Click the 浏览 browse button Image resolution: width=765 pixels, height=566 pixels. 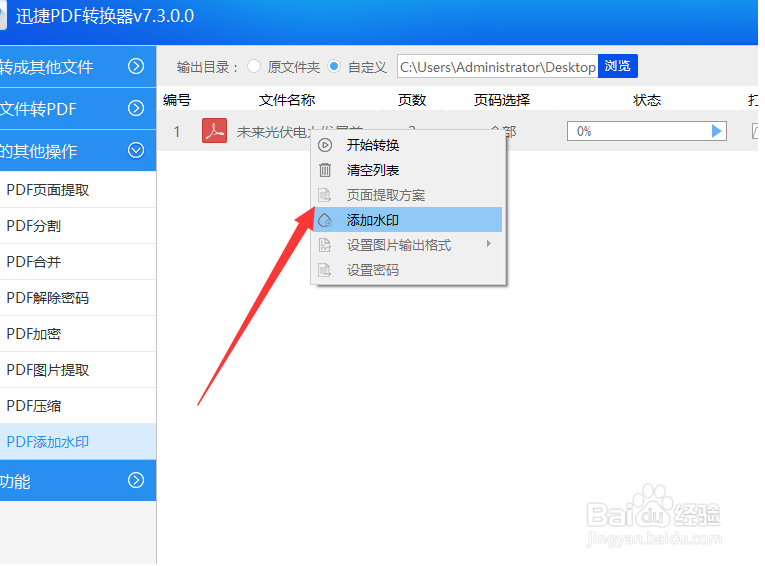[618, 66]
